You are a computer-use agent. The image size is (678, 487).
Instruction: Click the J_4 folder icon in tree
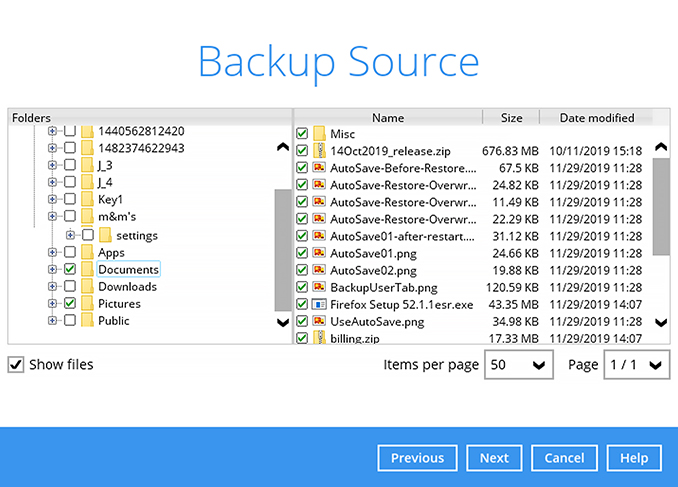pos(87,182)
